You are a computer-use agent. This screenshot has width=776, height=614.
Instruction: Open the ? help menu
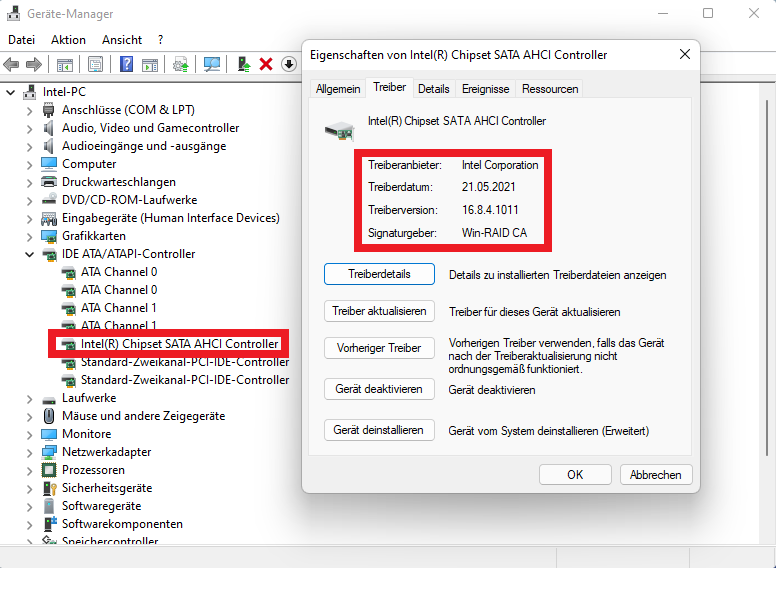tap(160, 40)
